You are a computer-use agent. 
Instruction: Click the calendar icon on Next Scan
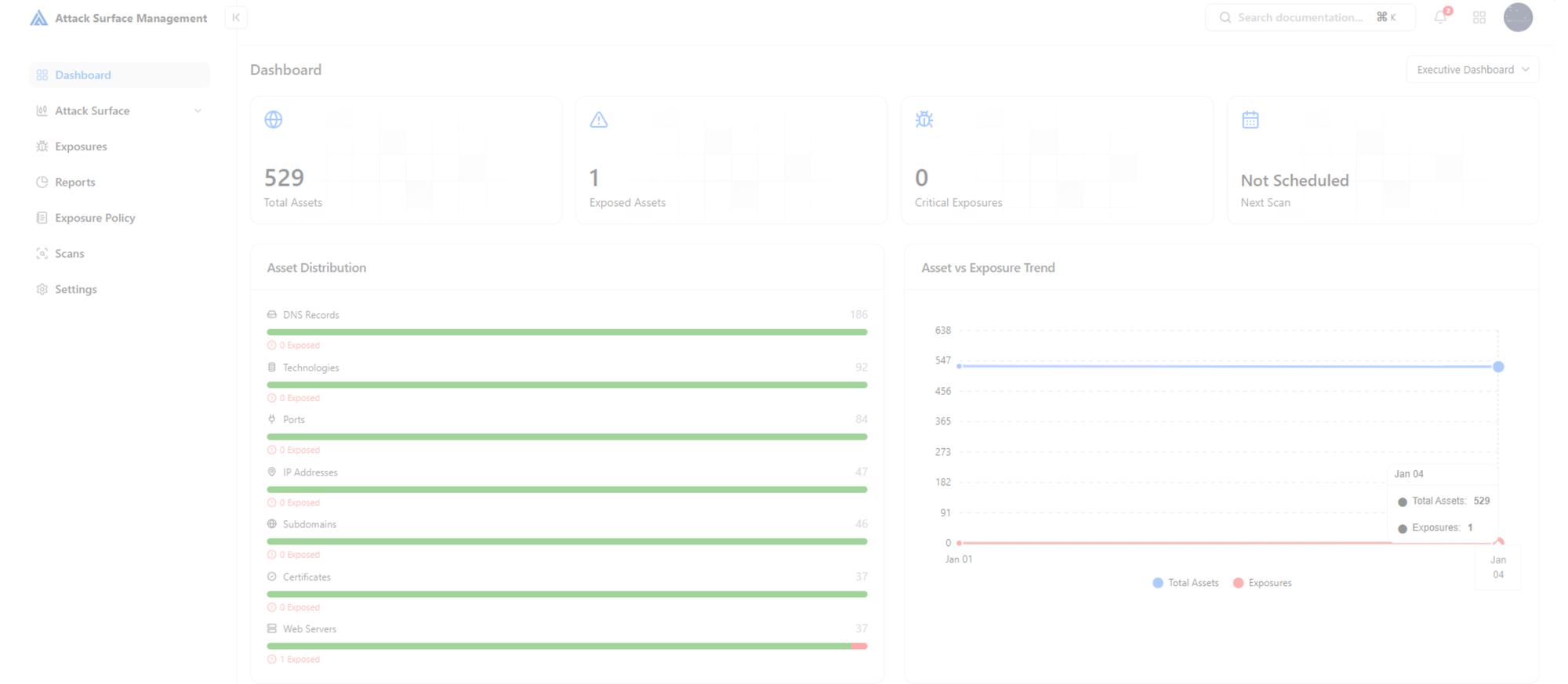[x=1250, y=120]
